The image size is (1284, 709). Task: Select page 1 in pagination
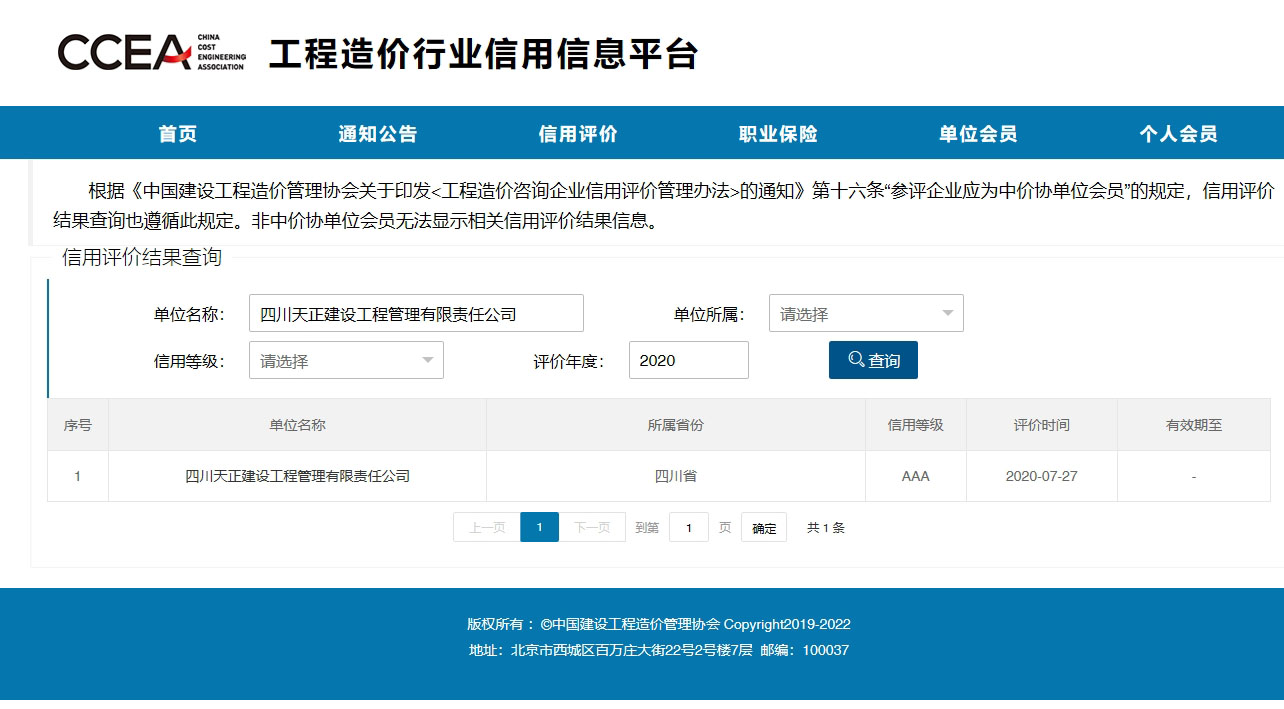pos(540,527)
